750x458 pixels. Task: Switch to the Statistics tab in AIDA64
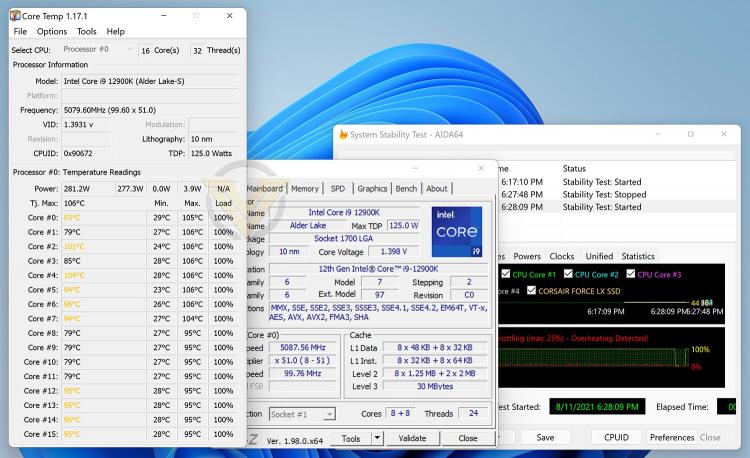click(638, 256)
